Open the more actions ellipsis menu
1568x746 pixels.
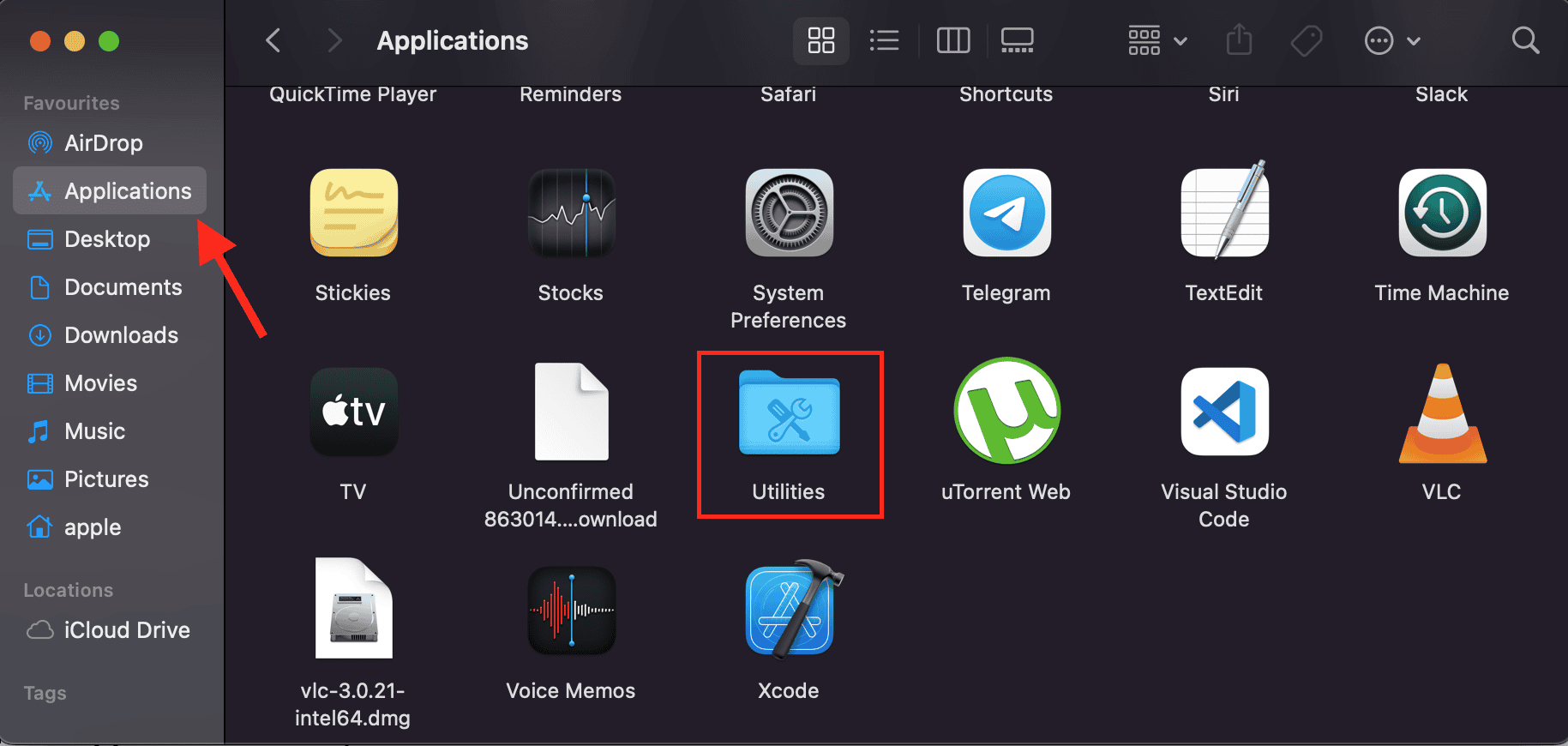point(1391,40)
